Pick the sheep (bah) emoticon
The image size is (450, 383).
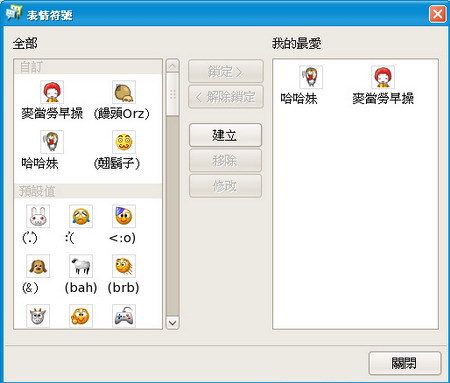[81, 266]
